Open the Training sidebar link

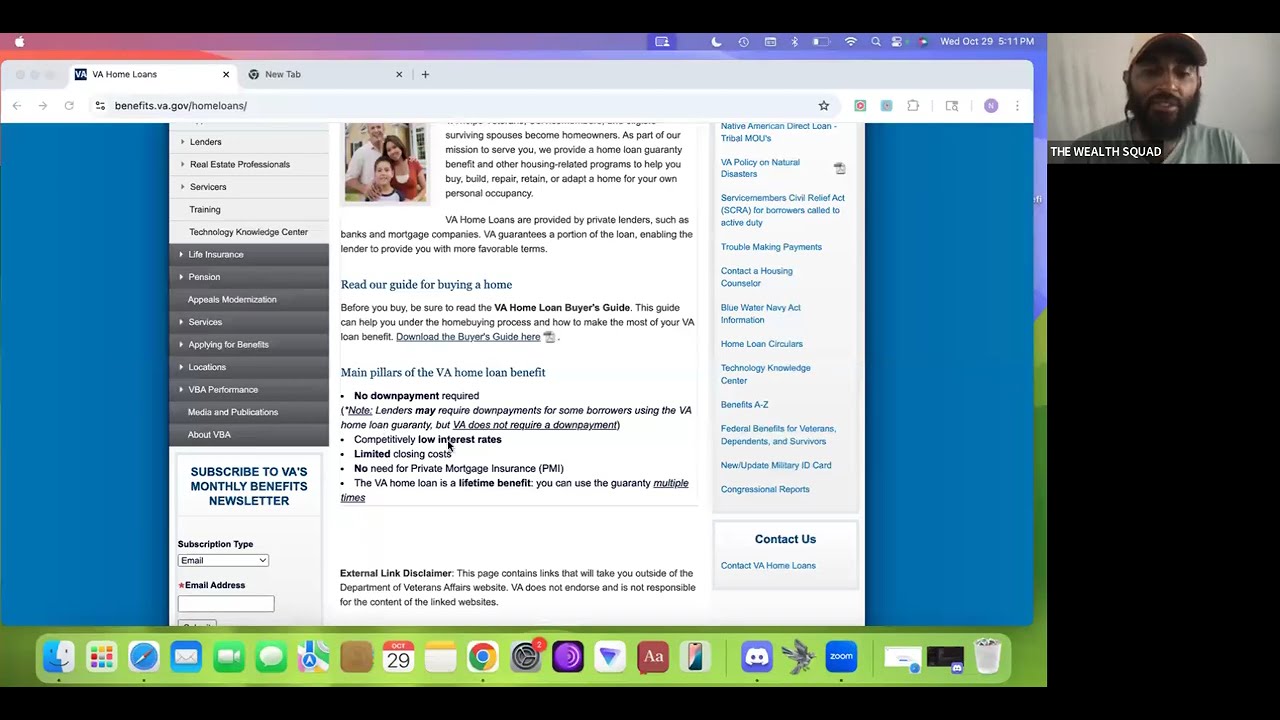coord(205,210)
